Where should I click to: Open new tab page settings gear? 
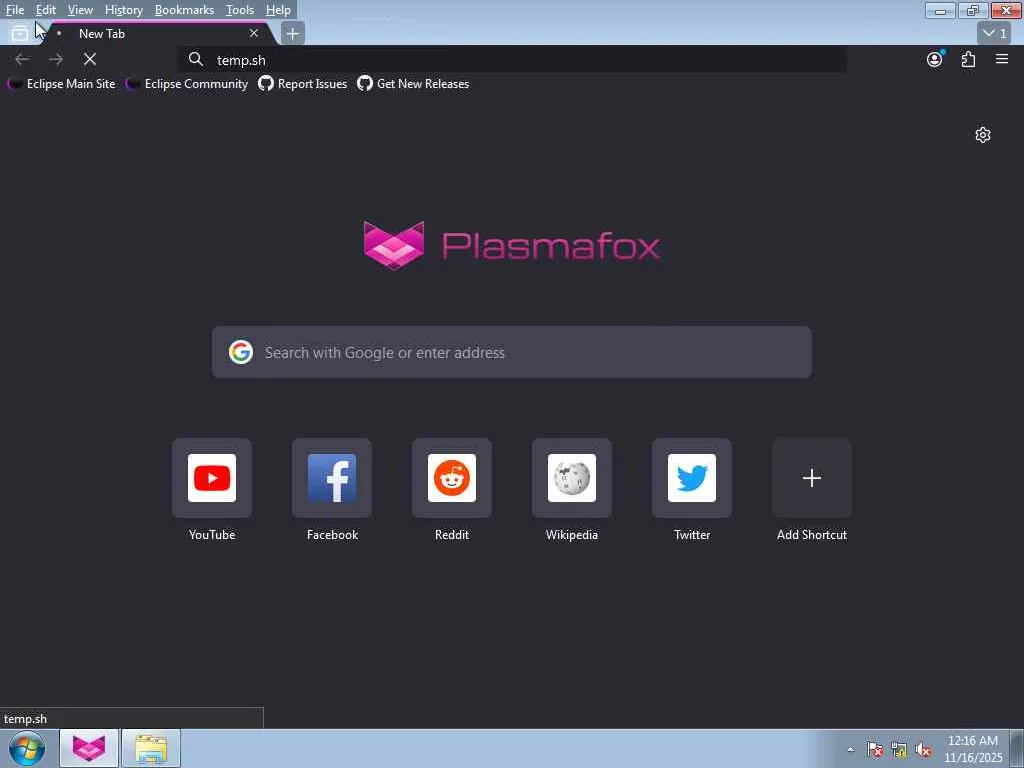(x=983, y=135)
